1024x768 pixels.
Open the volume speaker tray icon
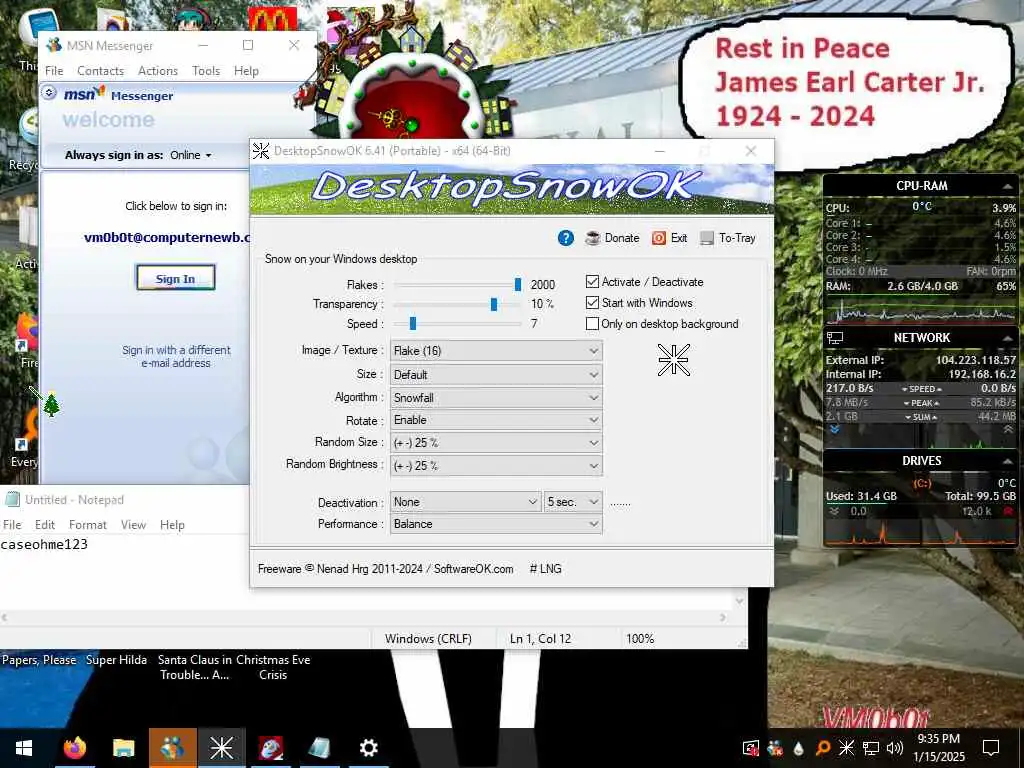tap(895, 748)
